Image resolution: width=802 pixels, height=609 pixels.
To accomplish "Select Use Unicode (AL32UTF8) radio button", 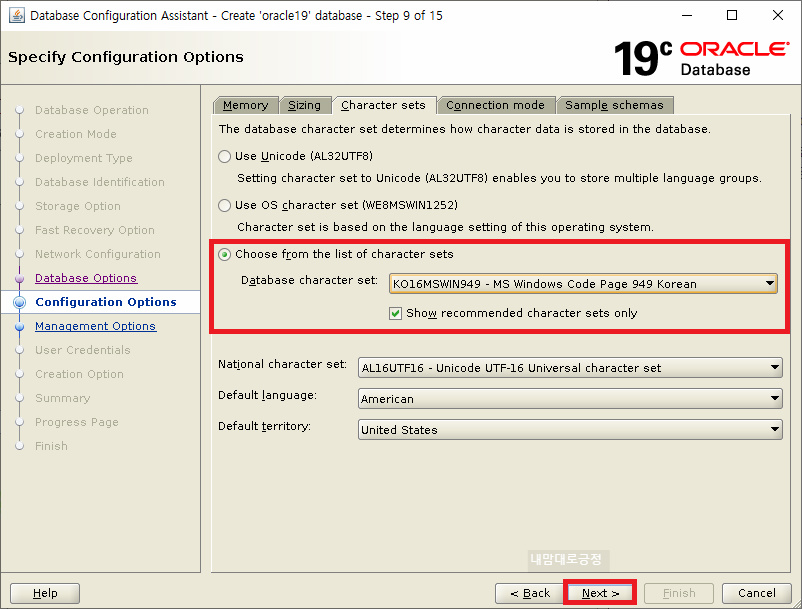I will point(224,156).
